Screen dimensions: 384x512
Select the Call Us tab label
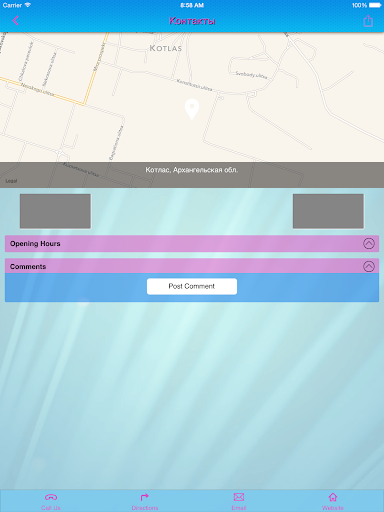(x=51, y=508)
